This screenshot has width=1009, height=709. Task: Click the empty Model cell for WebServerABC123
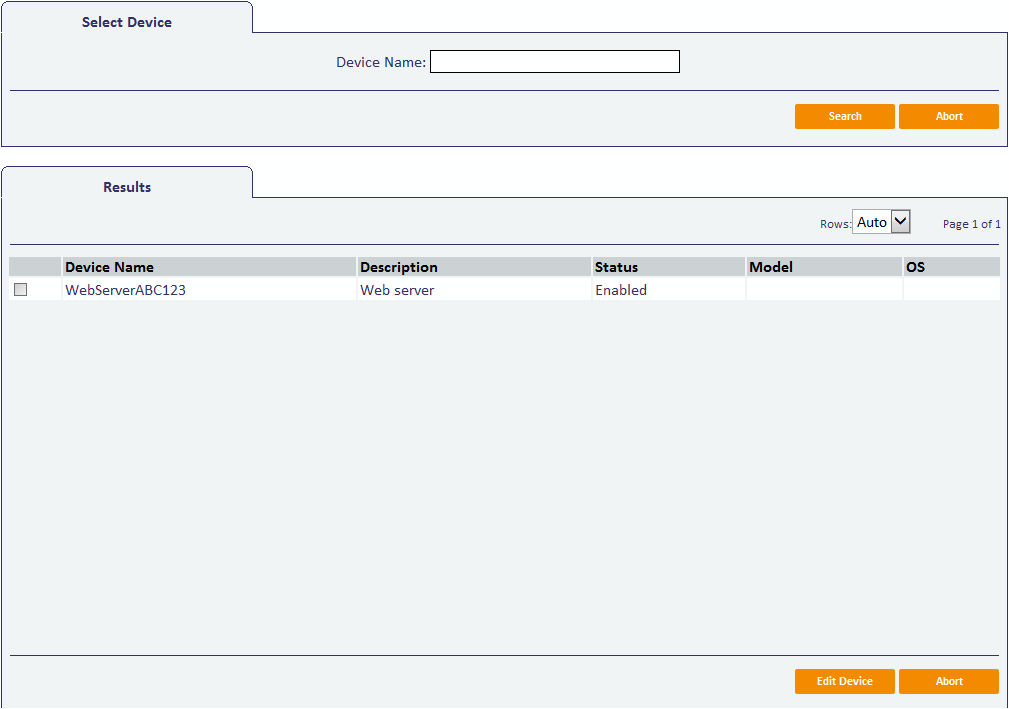[x=823, y=290]
